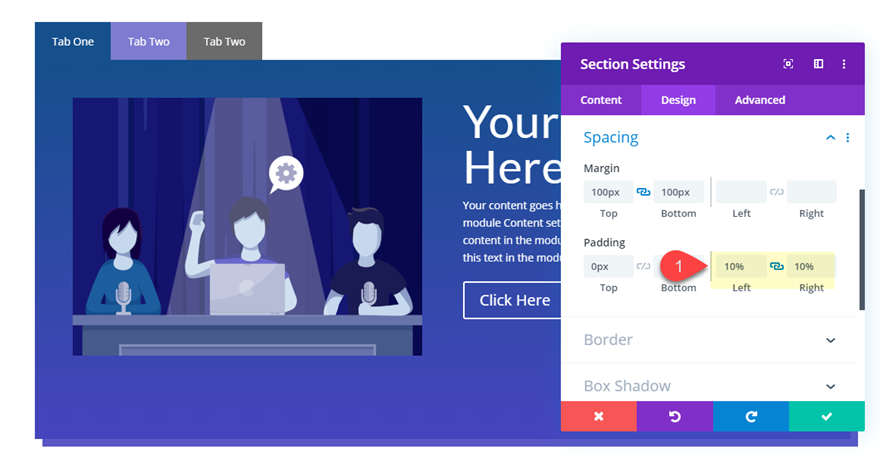Select the purple Tab Two tab
This screenshot has height=461, width=880.
148,41
